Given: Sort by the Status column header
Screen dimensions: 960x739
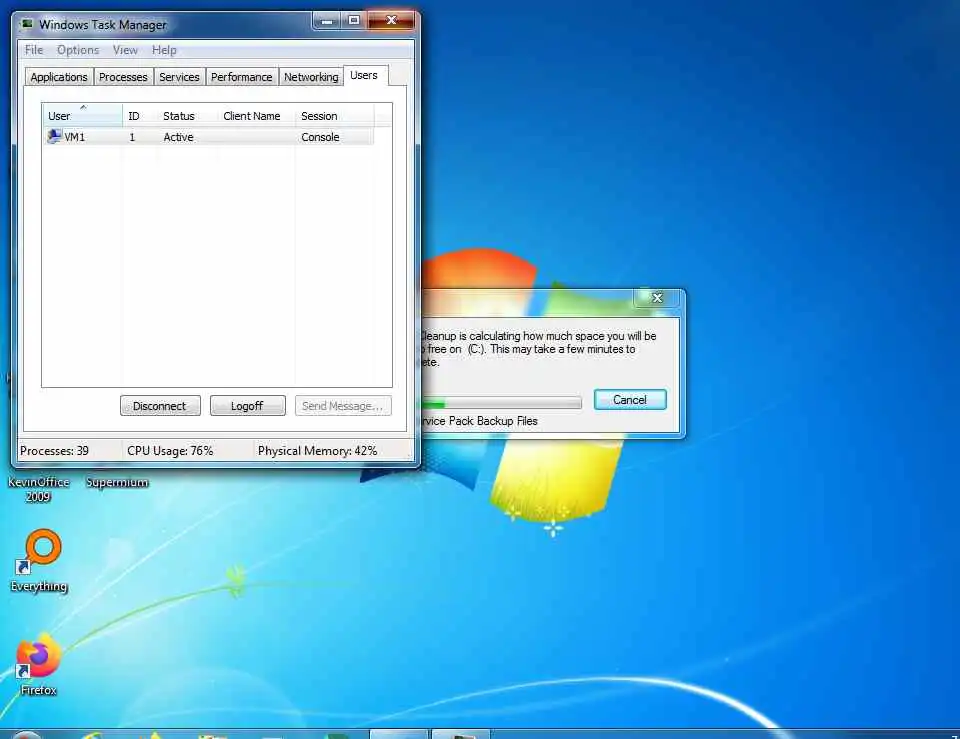Looking at the screenshot, I should coord(187,116).
